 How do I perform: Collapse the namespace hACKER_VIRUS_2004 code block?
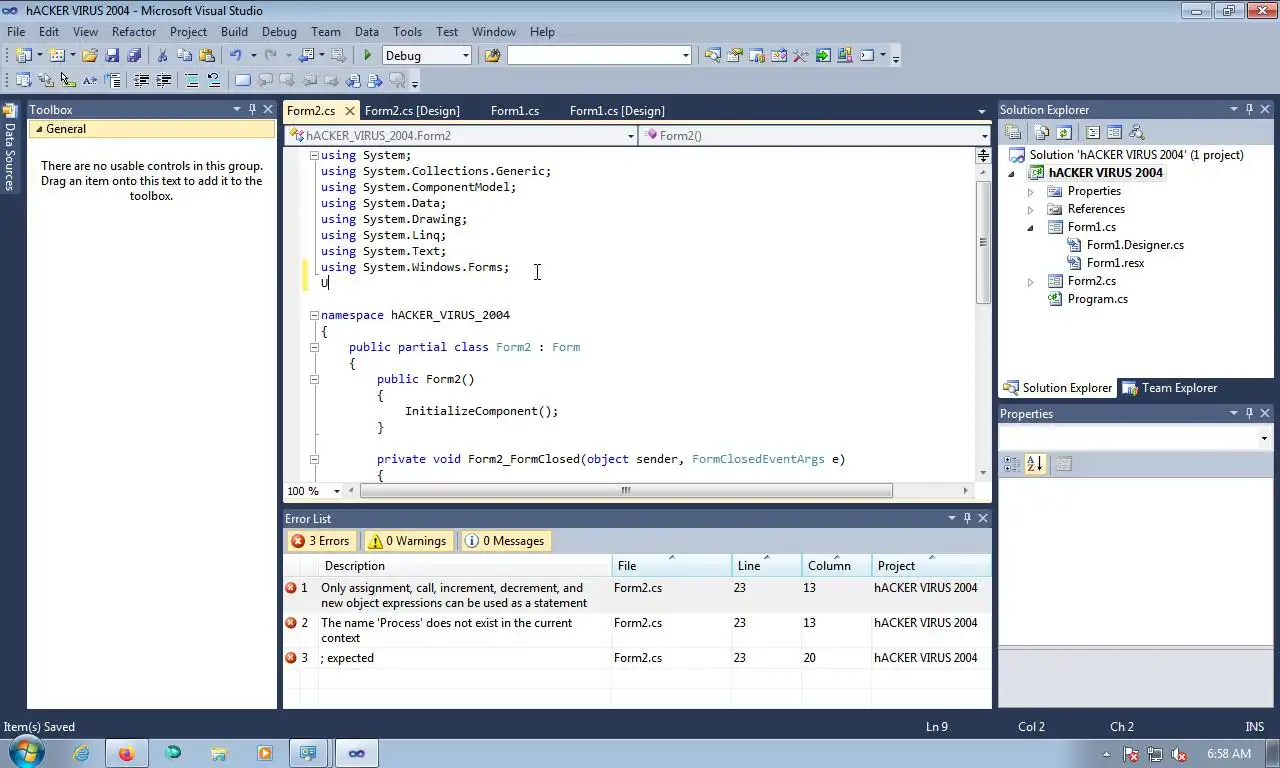tap(314, 315)
